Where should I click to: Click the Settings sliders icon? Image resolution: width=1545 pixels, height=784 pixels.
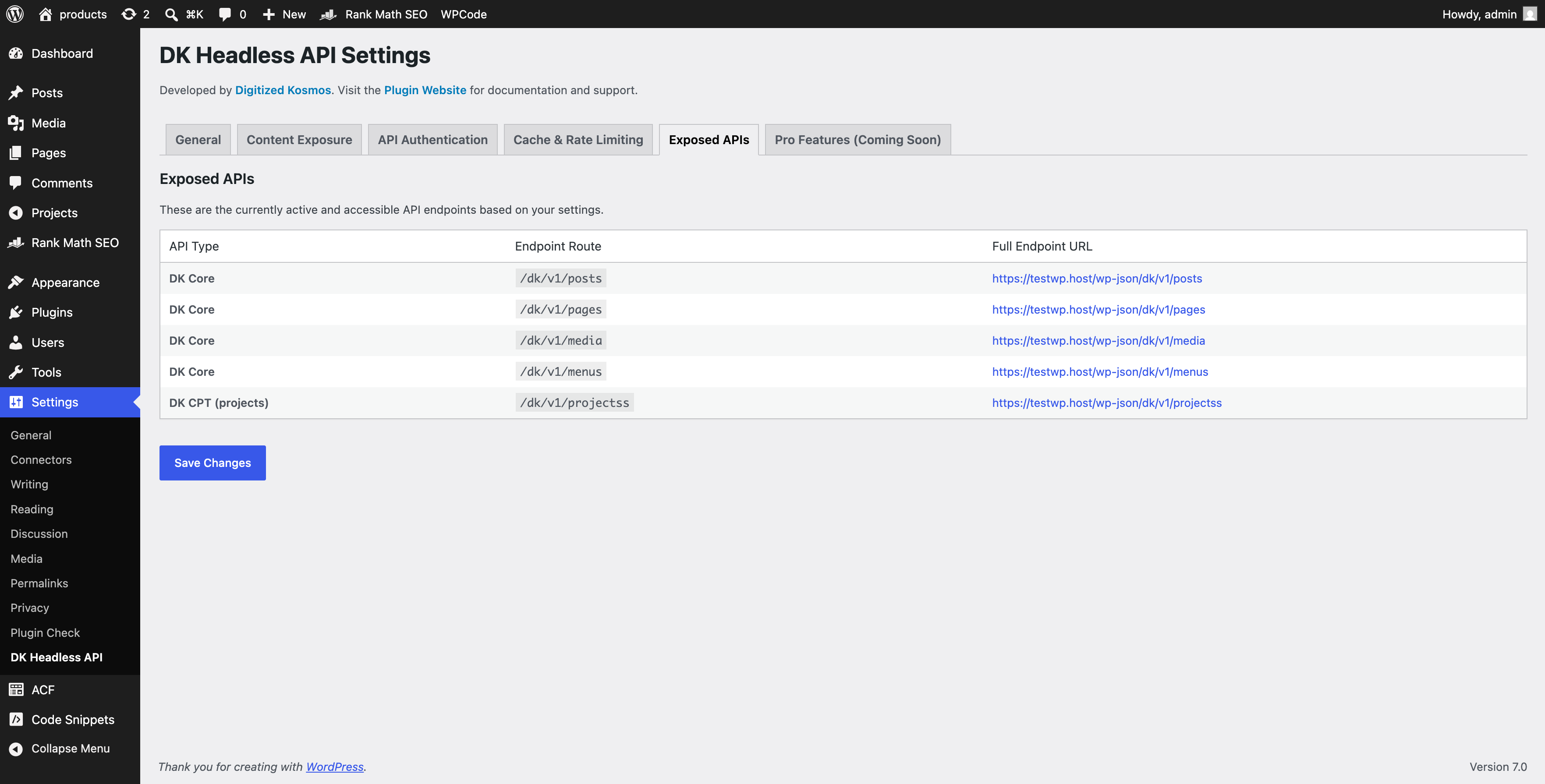click(x=16, y=402)
